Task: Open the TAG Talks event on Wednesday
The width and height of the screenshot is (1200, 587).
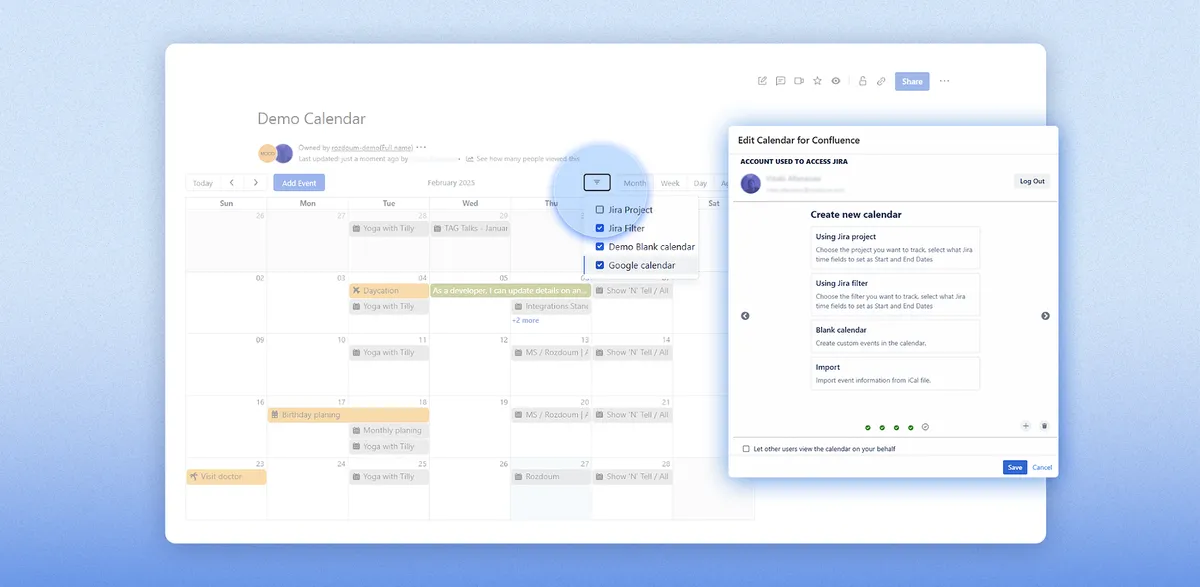Action: (471, 228)
